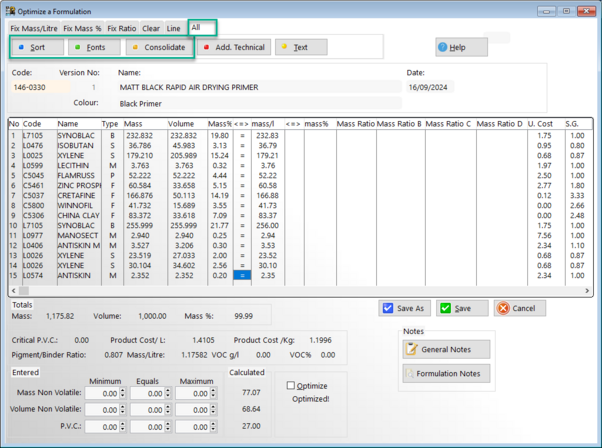
Task: Select the Fix Mass/Litre menu item
Action: 34,28
